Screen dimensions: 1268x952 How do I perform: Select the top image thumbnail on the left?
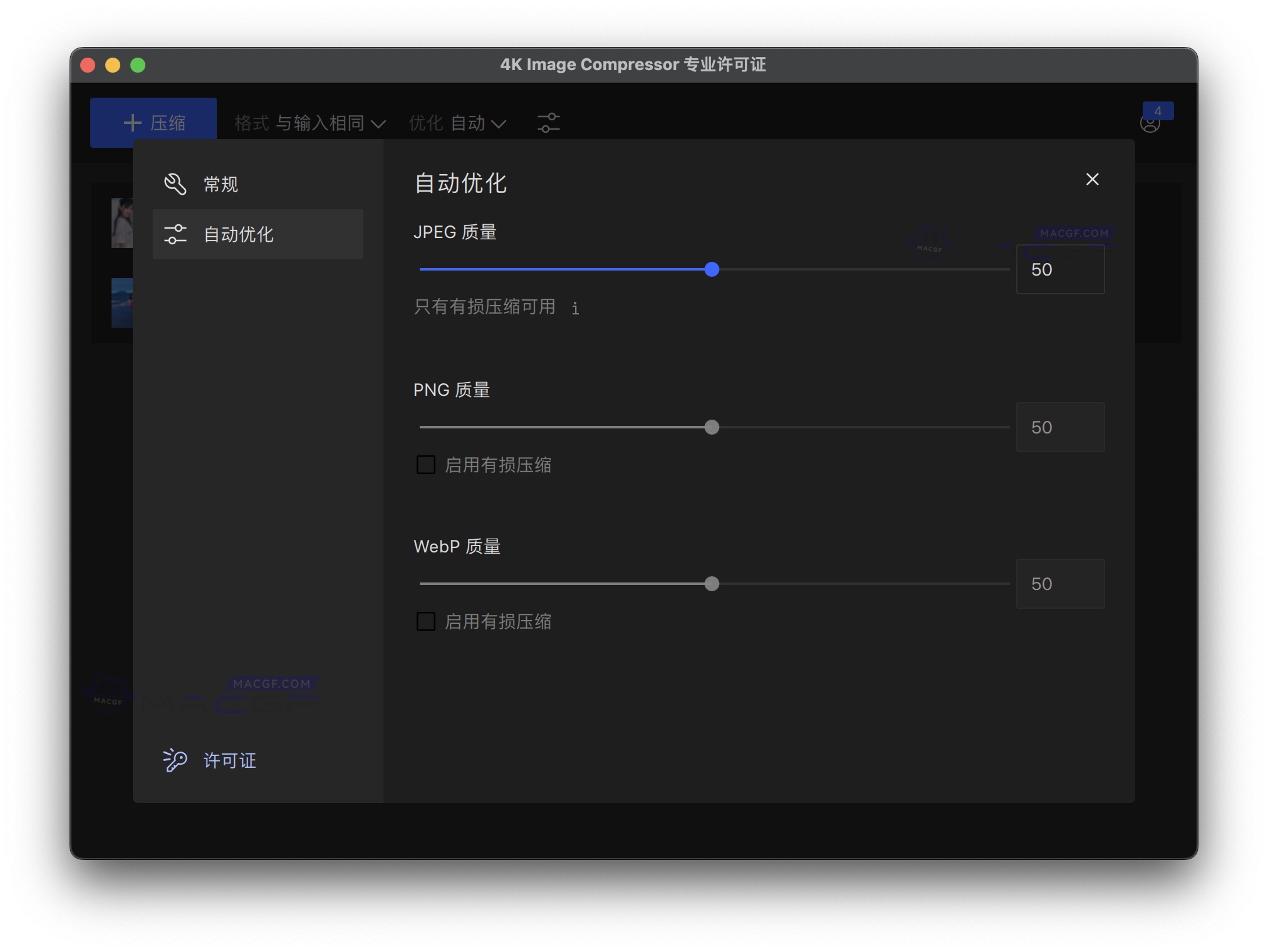click(123, 222)
